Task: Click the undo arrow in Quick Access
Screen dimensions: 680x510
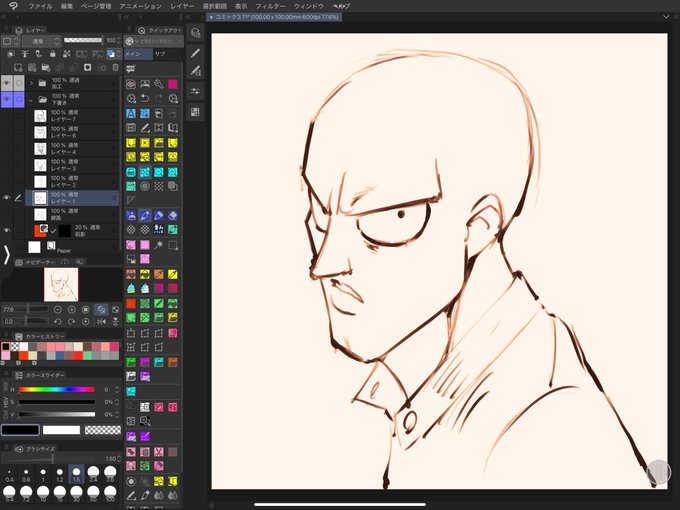Action: (x=145, y=98)
